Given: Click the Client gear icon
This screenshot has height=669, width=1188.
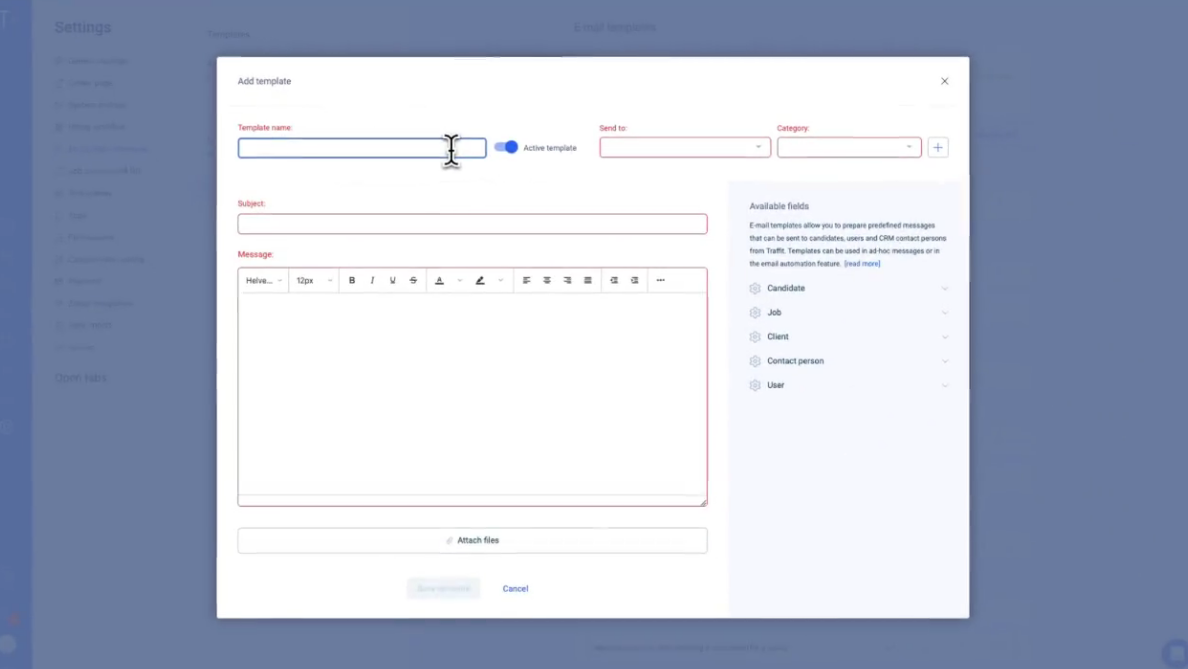Looking at the screenshot, I should coord(755,336).
